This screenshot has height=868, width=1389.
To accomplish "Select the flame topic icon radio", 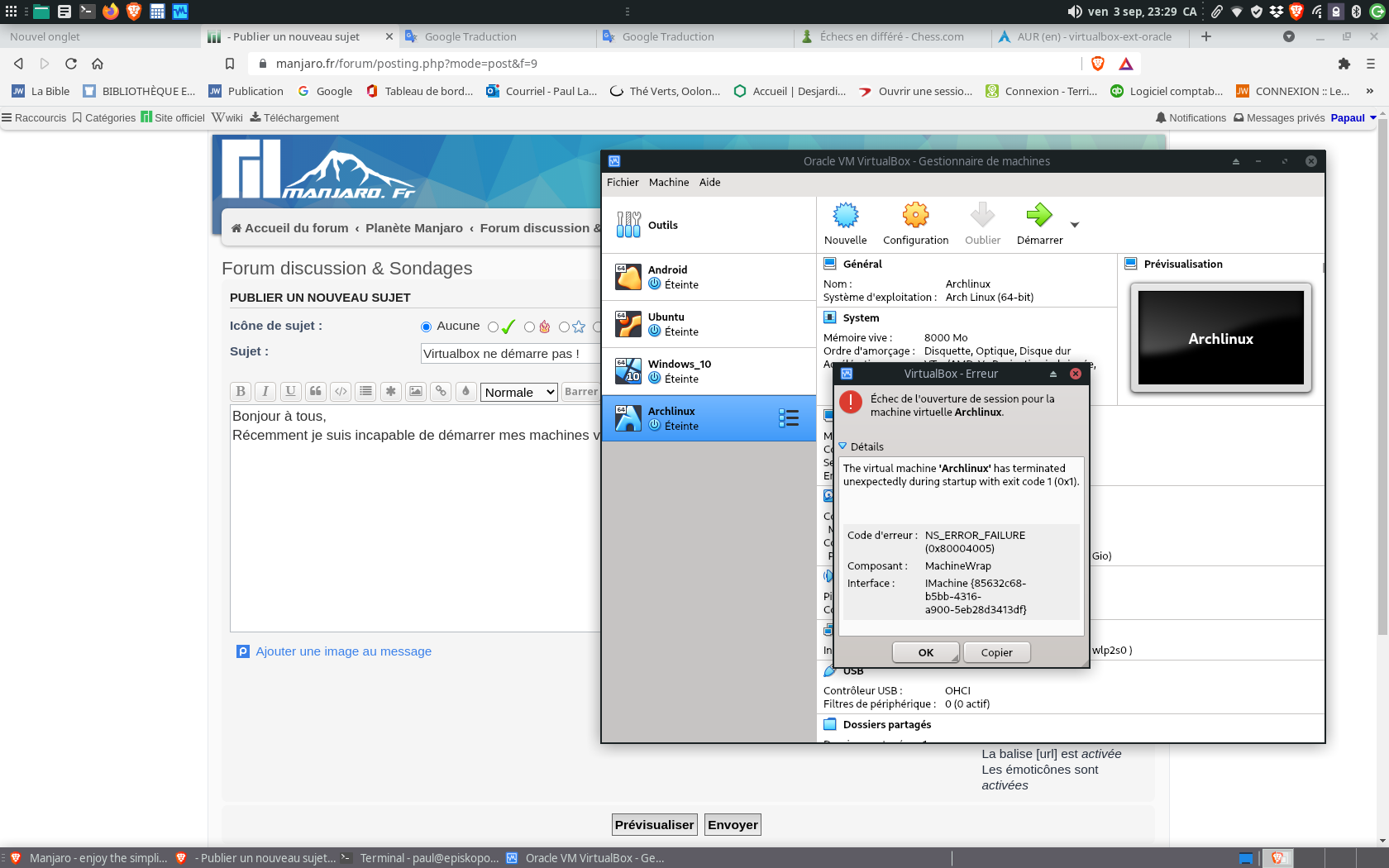I will (529, 327).
